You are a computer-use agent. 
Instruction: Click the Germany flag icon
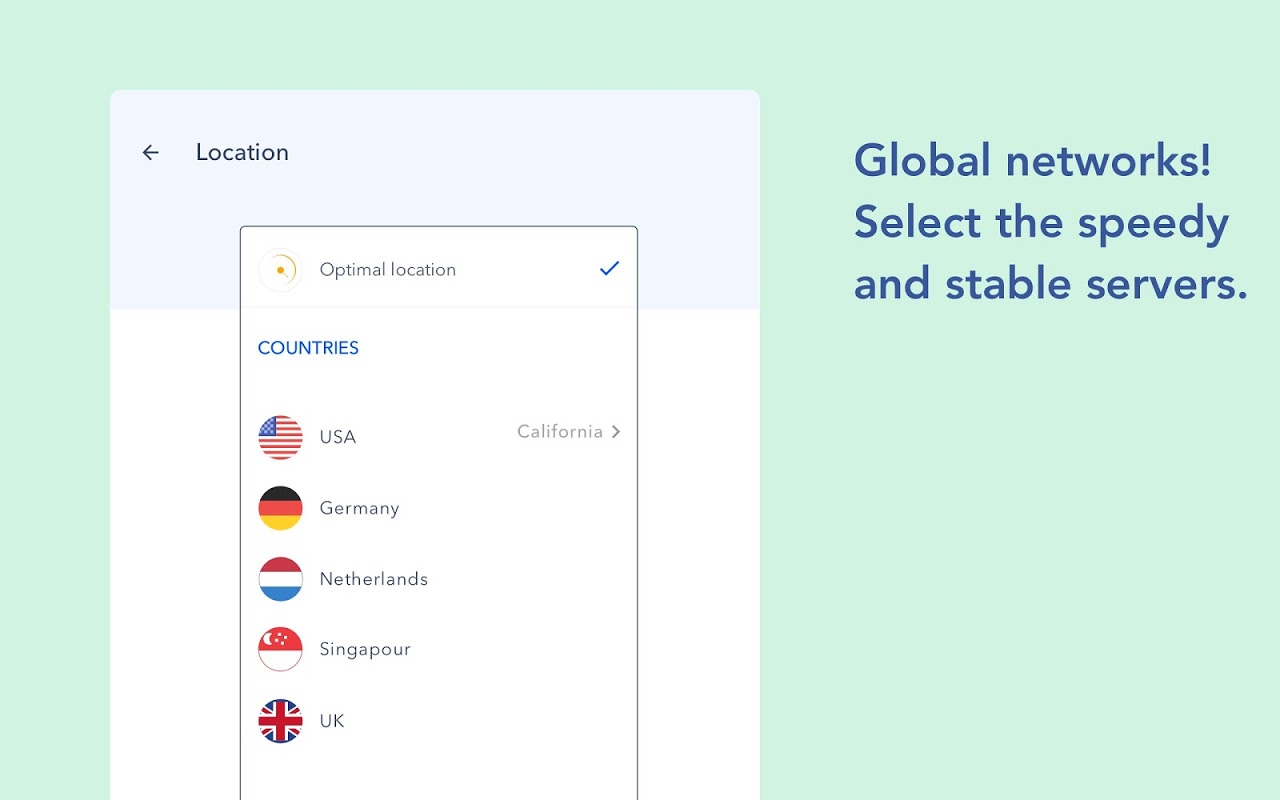280,508
